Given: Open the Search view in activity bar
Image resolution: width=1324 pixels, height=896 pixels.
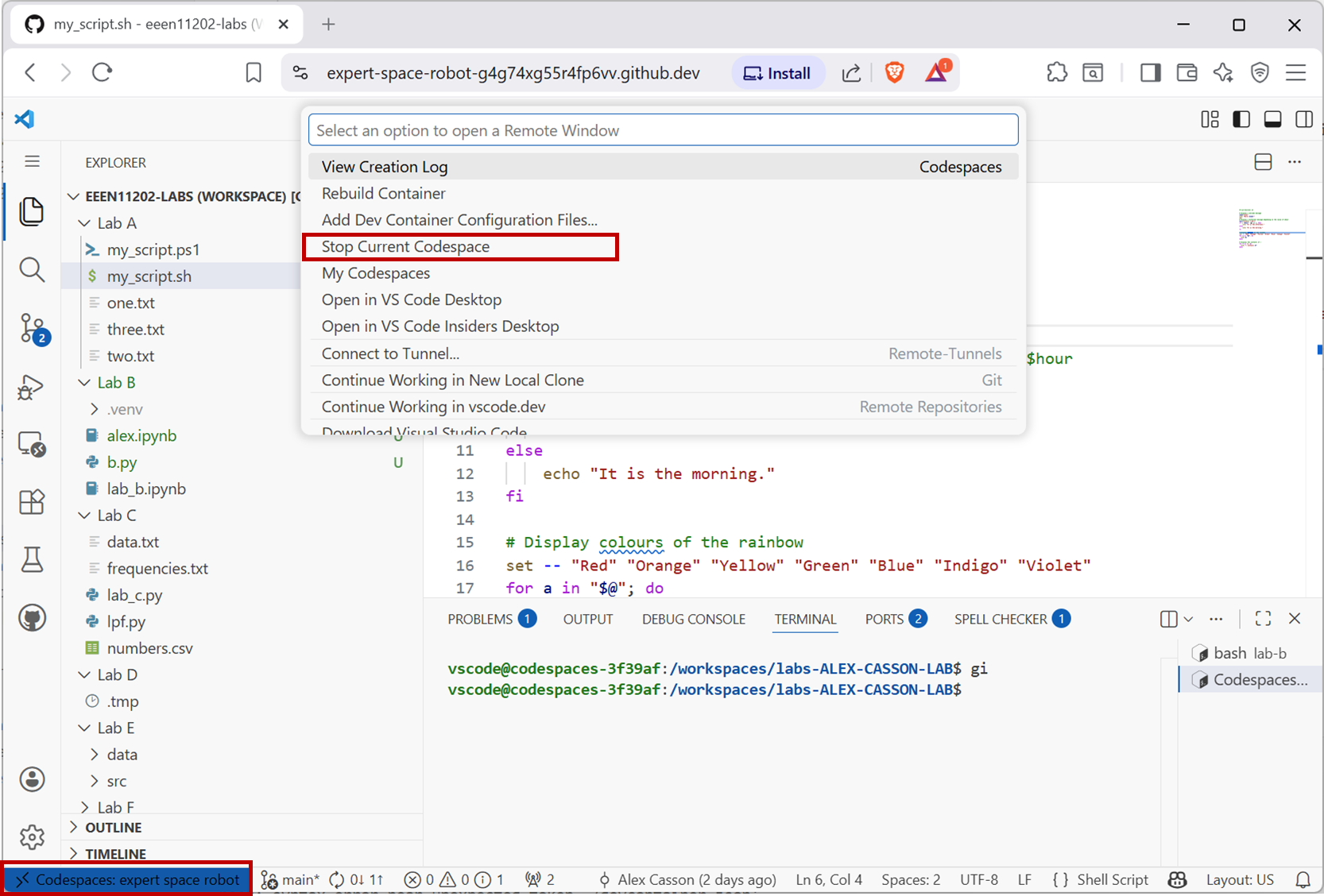Looking at the screenshot, I should tap(32, 270).
